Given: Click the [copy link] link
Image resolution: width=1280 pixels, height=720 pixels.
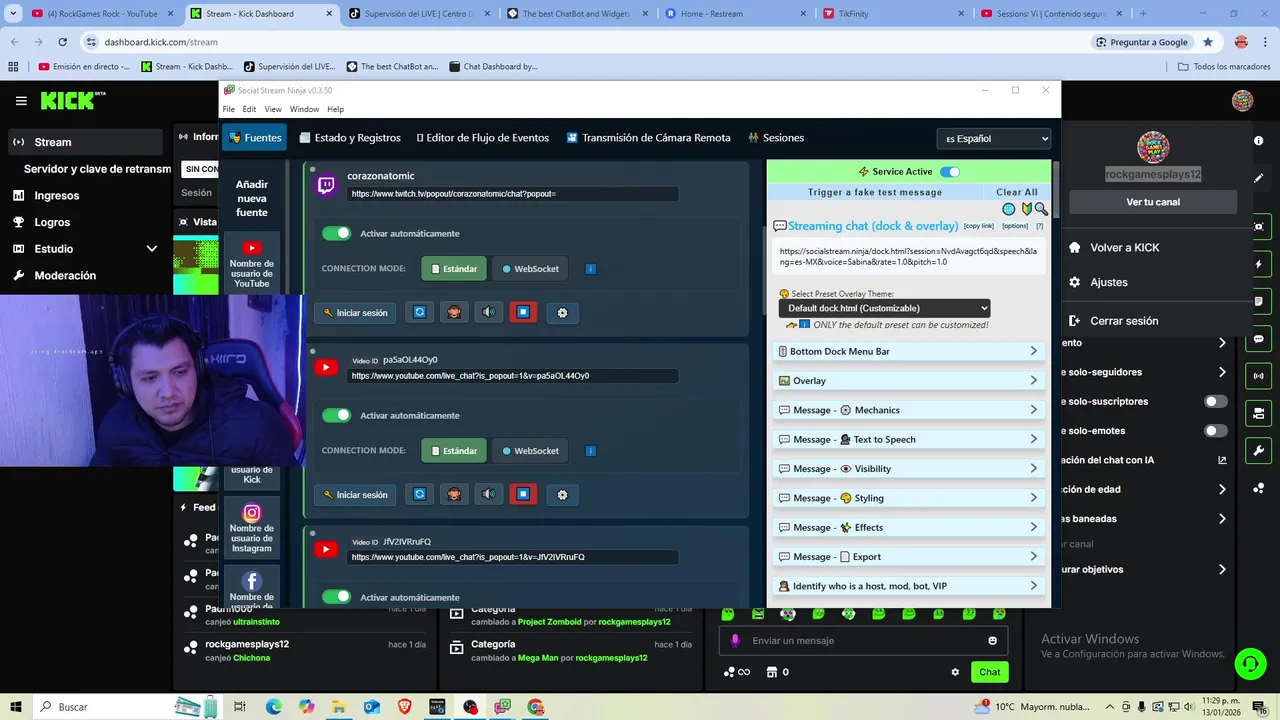Looking at the screenshot, I should [x=979, y=226].
